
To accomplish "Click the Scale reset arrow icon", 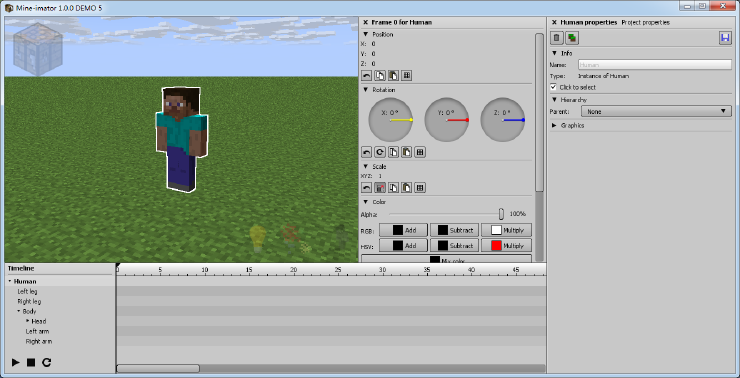I will [x=366, y=188].
